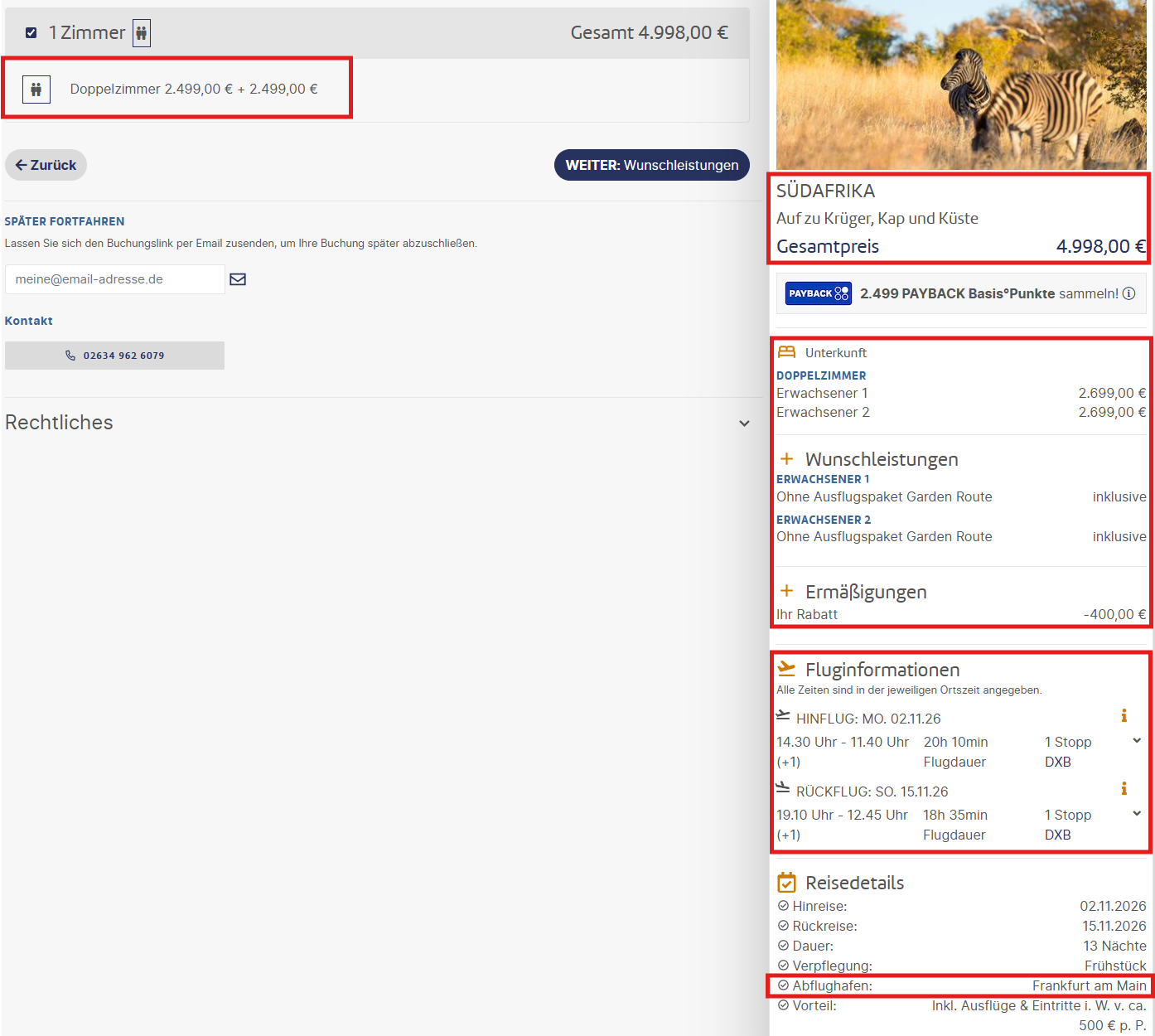This screenshot has height=1036, width=1155.
Task: Expand Rückflug flight details chevron
Action: tap(1137, 814)
